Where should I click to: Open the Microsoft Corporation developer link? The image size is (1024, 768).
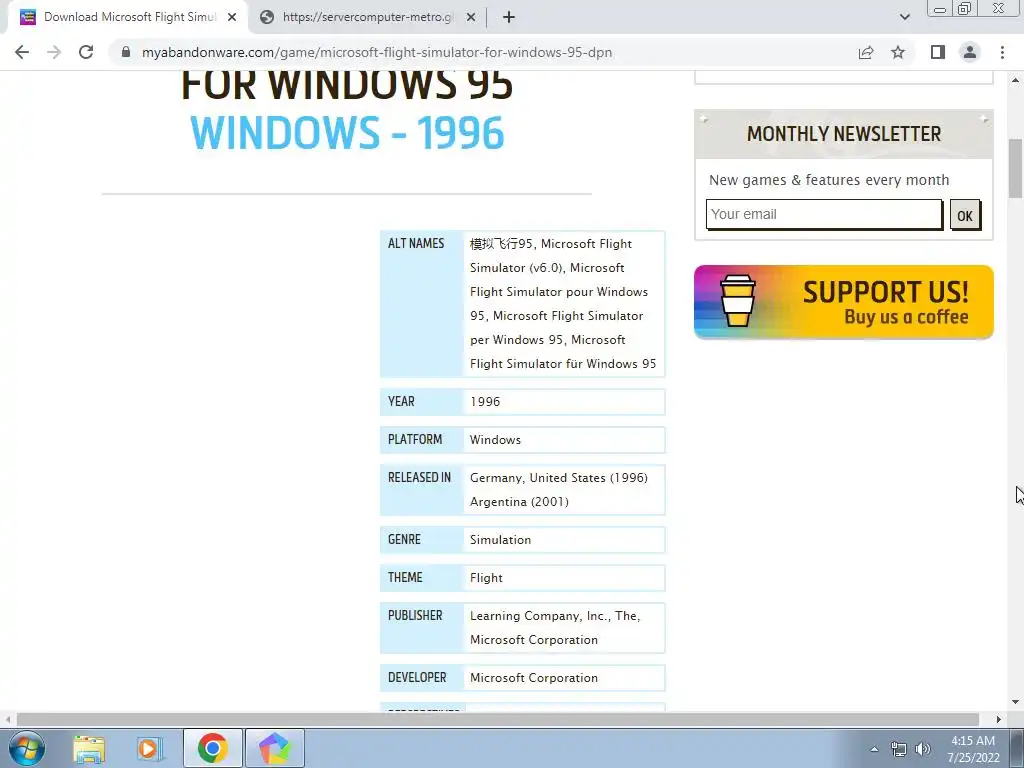coord(534,678)
